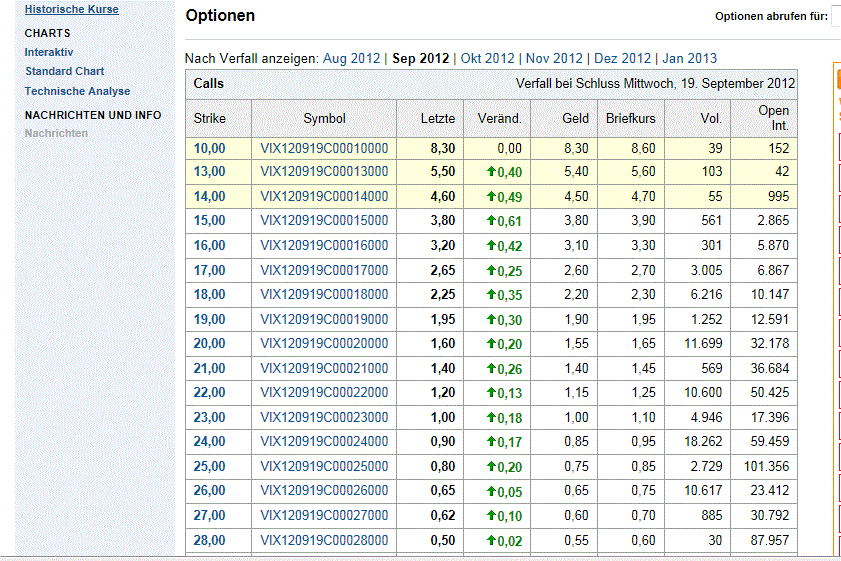Open strike 10,00 link
Screen dimensions: 841x561
tap(209, 148)
